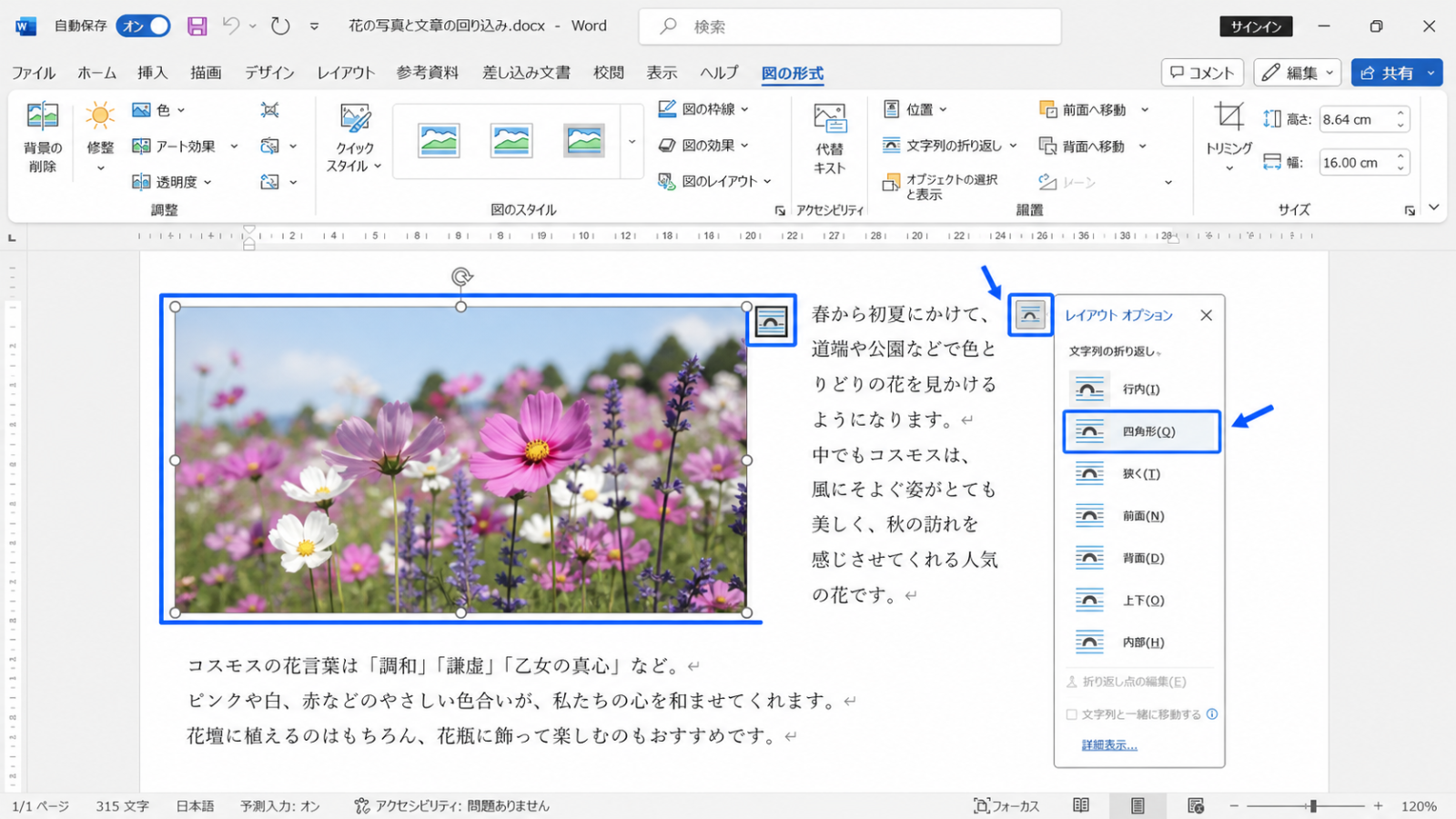Select 上下(O) wrap option
The height and width of the screenshot is (819, 1456).
pos(1141,601)
